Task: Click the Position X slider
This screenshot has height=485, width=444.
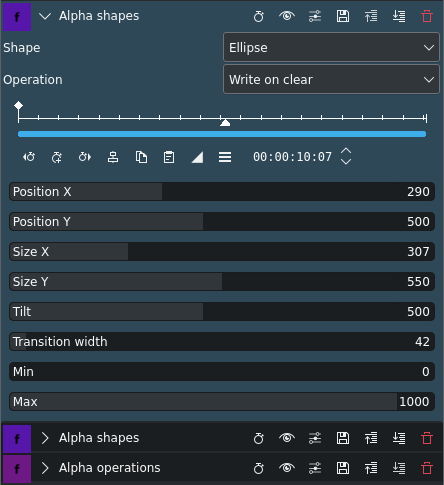Action: coord(222,192)
